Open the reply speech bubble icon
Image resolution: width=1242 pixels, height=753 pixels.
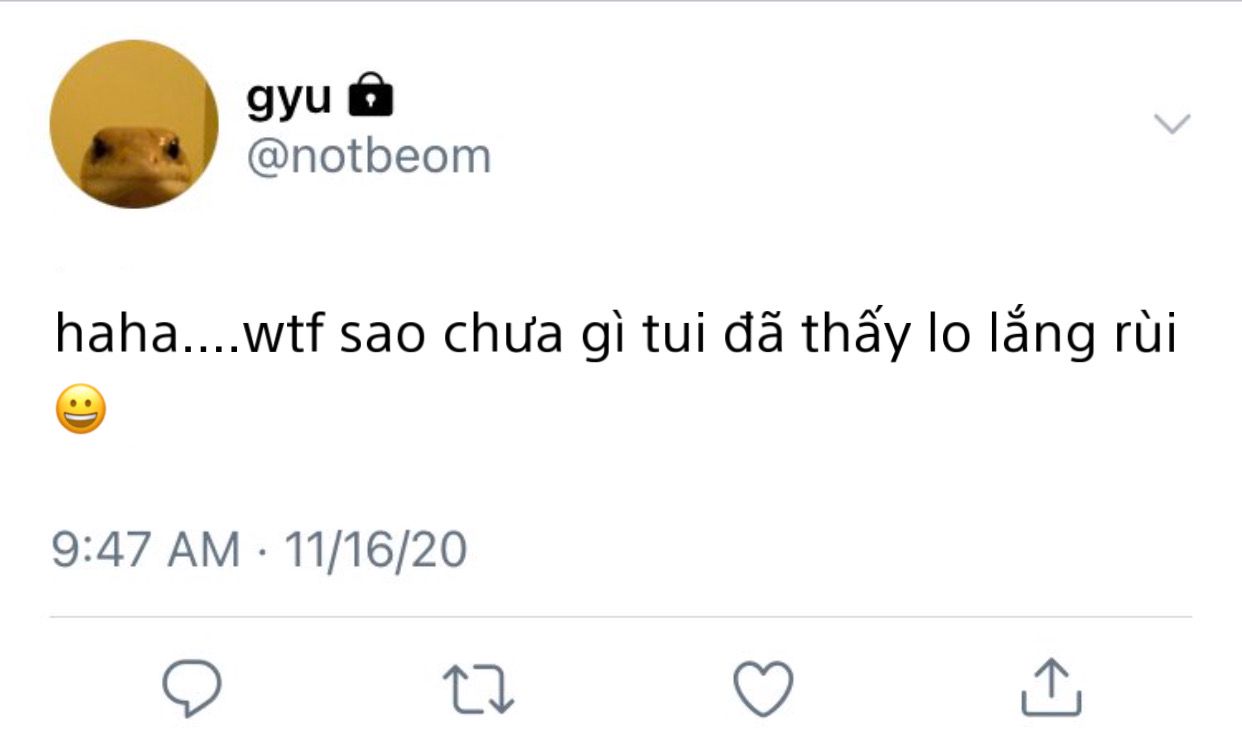(192, 687)
